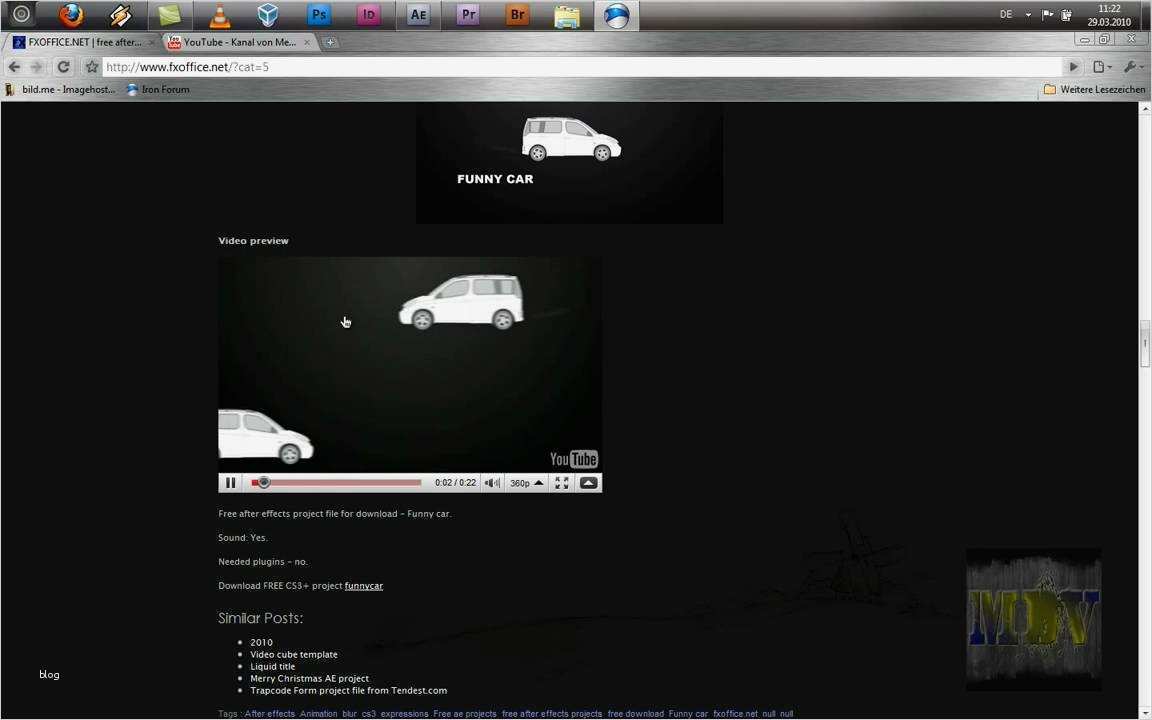Image resolution: width=1152 pixels, height=720 pixels.
Task: Open Weitere Lesezeichen bookmarks folder
Action: (x=1095, y=90)
